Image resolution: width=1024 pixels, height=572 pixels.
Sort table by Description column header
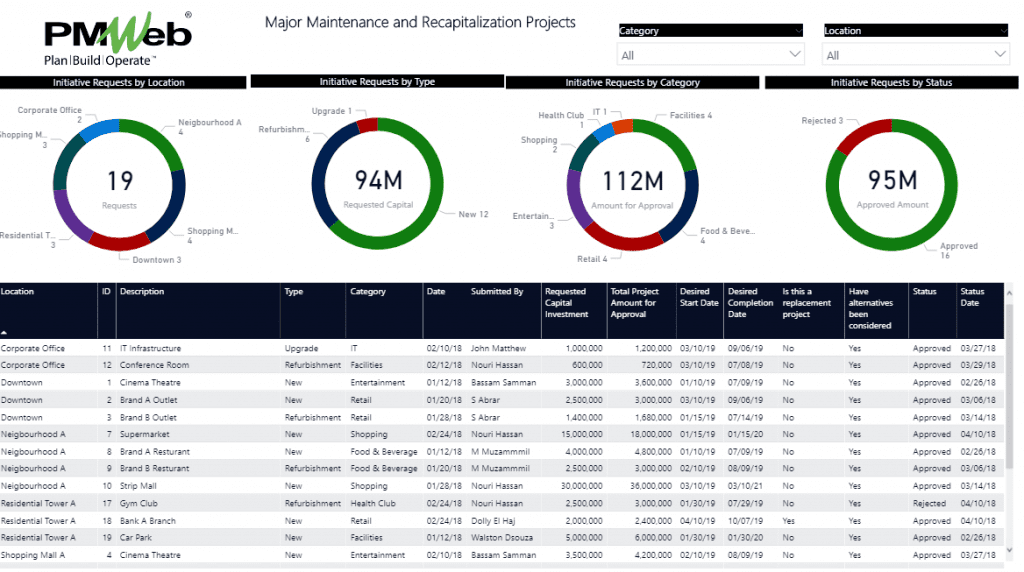(x=142, y=291)
